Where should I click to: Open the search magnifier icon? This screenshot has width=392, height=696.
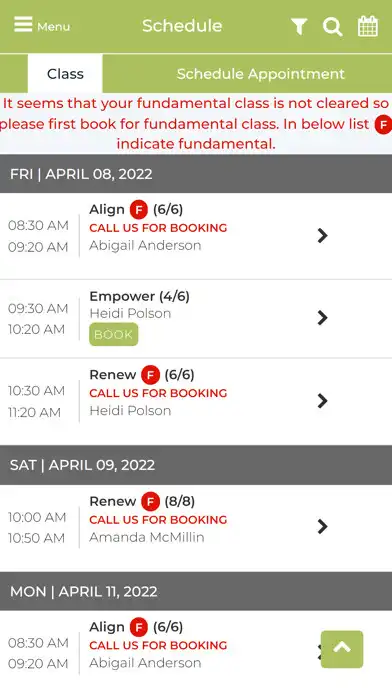[x=332, y=26]
